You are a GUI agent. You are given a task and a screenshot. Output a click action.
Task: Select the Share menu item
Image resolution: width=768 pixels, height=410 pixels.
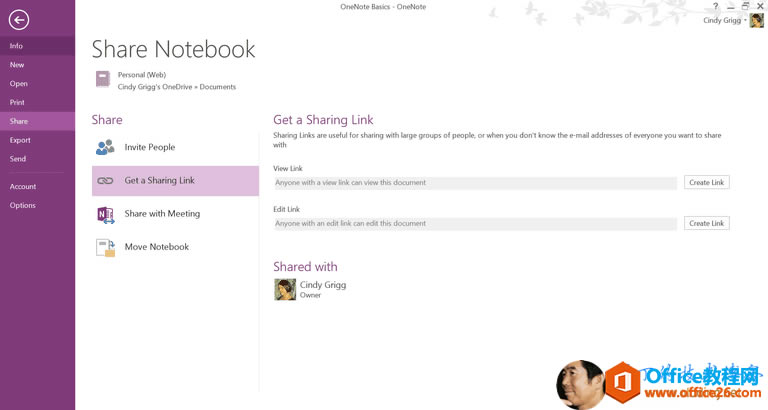(37, 121)
